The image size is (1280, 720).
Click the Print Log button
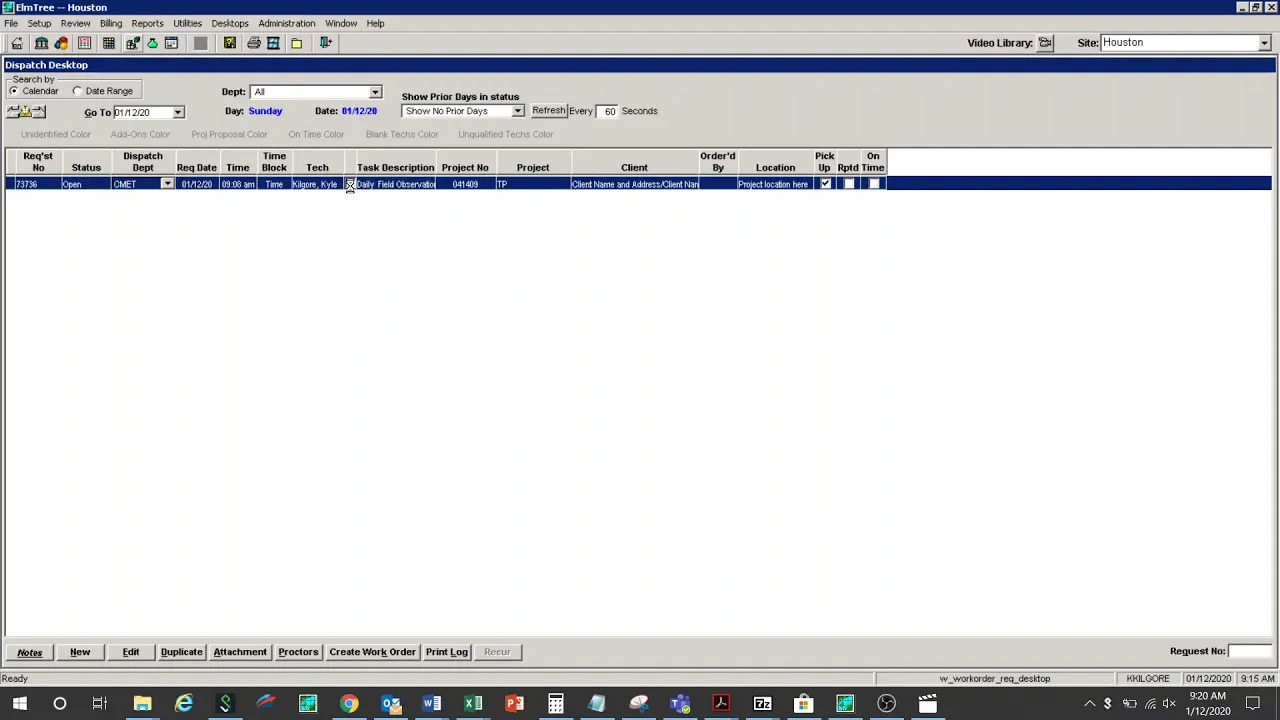point(447,652)
